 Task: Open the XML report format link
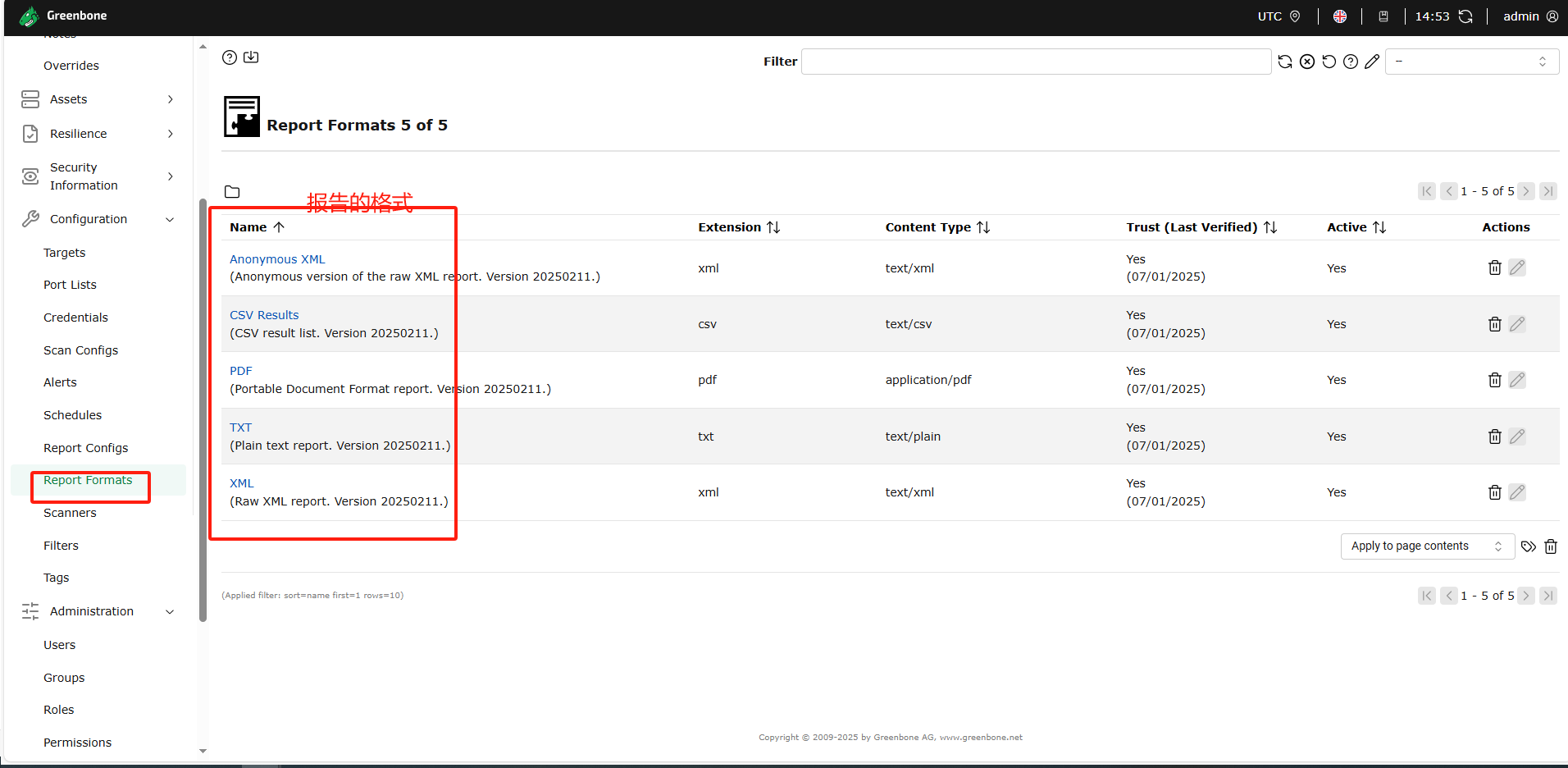[x=242, y=483]
